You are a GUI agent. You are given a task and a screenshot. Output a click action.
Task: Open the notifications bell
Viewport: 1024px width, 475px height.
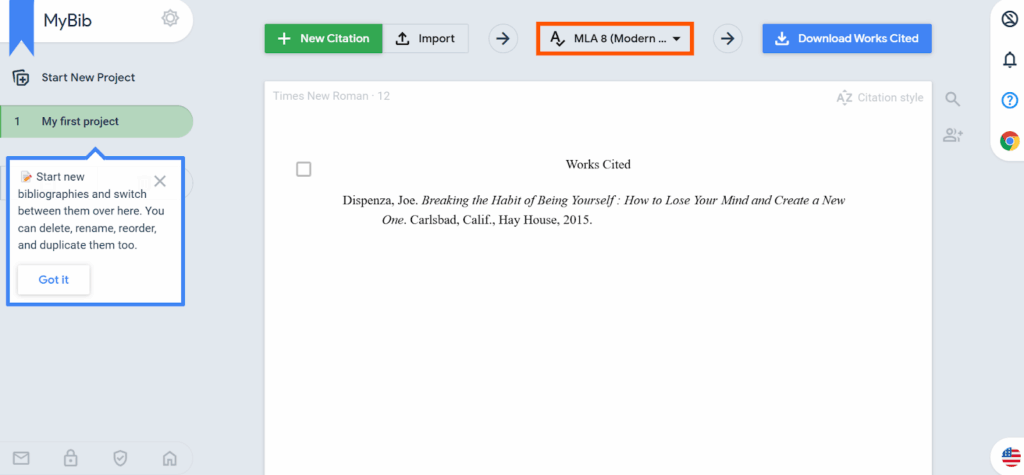[x=1010, y=60]
